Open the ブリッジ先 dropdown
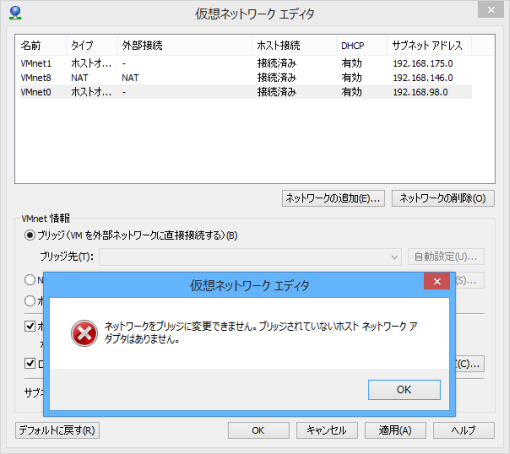This screenshot has height=454, width=510. [250, 257]
